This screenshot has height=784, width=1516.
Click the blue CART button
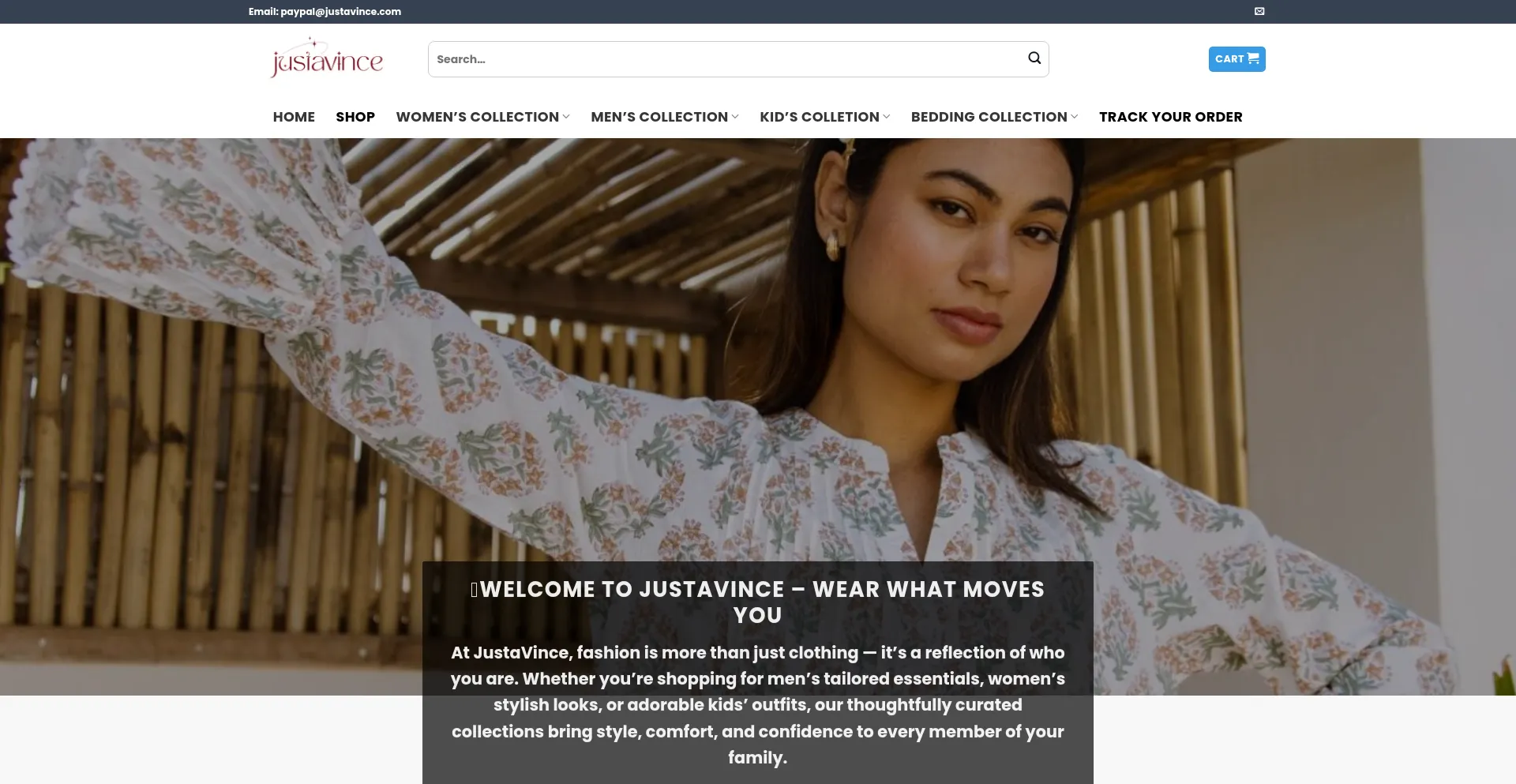[1236, 58]
